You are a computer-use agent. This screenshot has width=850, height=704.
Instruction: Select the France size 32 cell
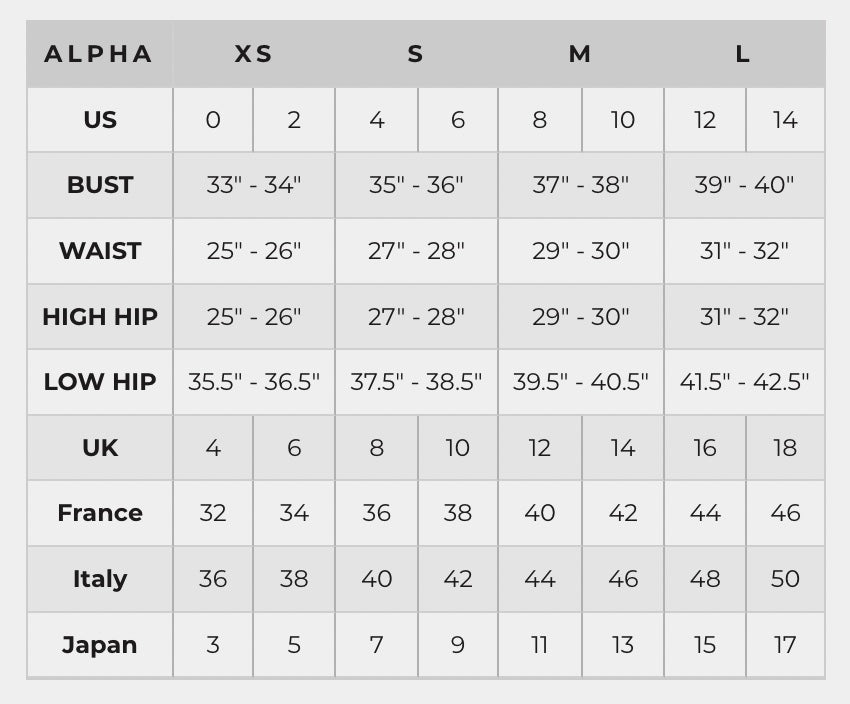click(x=212, y=513)
